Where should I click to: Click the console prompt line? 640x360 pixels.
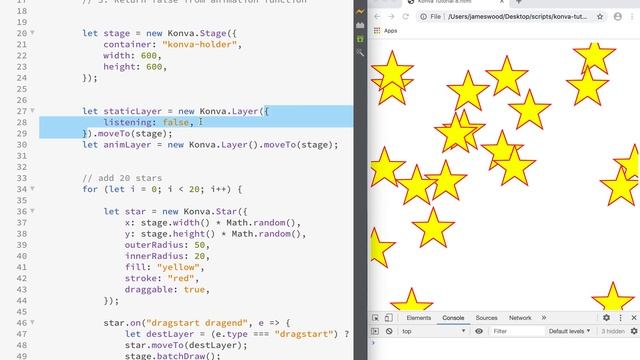click(504, 343)
